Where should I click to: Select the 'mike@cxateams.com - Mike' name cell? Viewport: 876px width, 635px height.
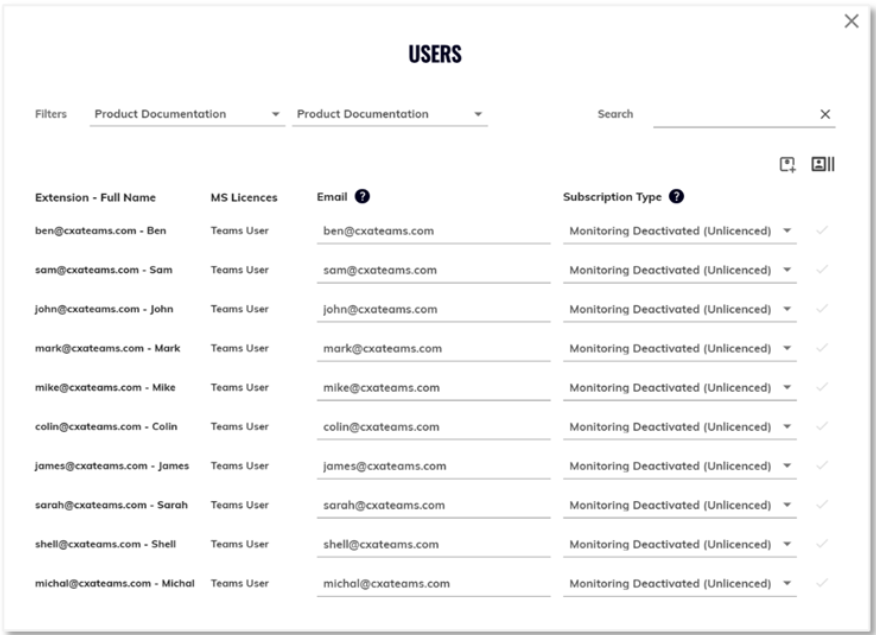point(105,388)
